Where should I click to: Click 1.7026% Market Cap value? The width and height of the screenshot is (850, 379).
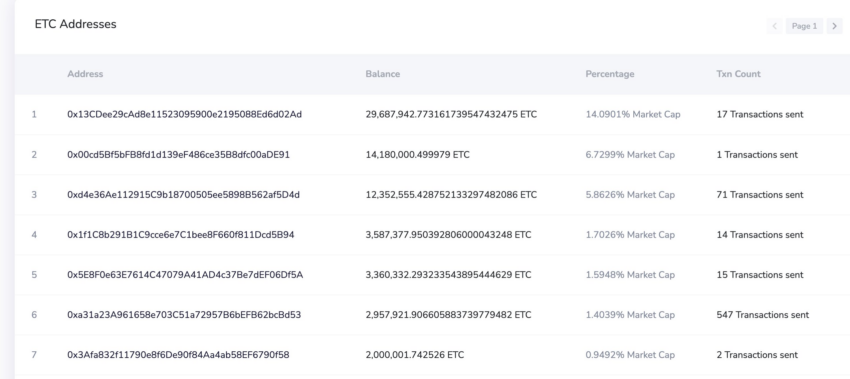630,235
